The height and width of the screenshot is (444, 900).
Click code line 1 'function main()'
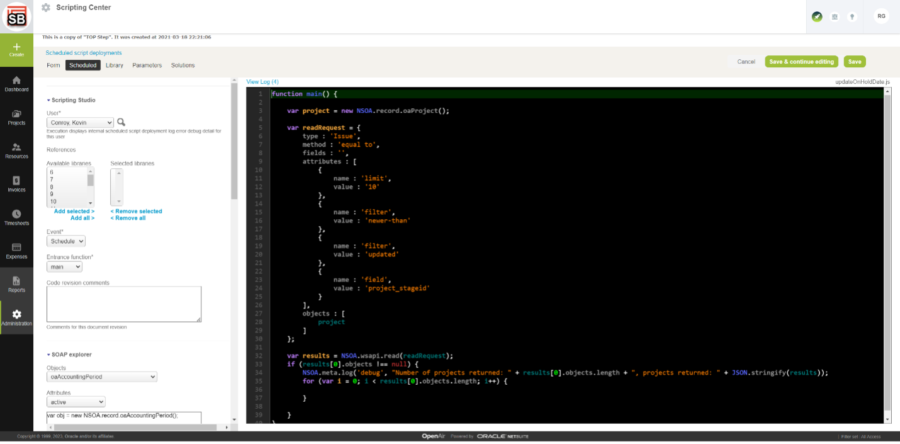pos(304,94)
